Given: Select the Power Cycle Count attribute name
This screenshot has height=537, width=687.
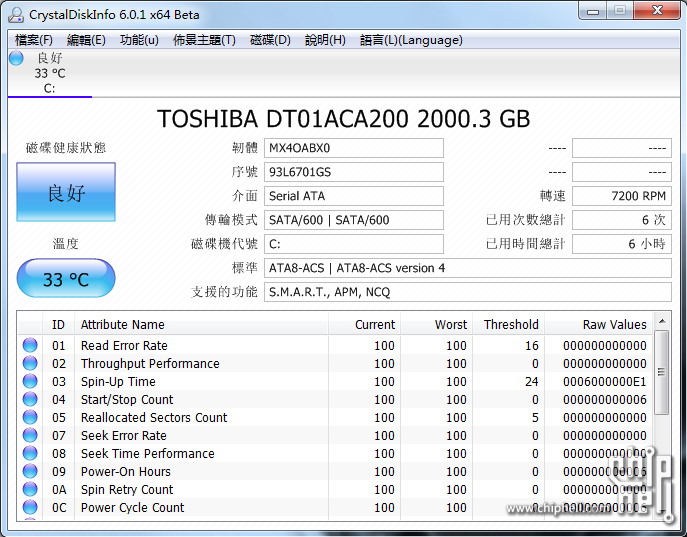Looking at the screenshot, I should [x=132, y=507].
